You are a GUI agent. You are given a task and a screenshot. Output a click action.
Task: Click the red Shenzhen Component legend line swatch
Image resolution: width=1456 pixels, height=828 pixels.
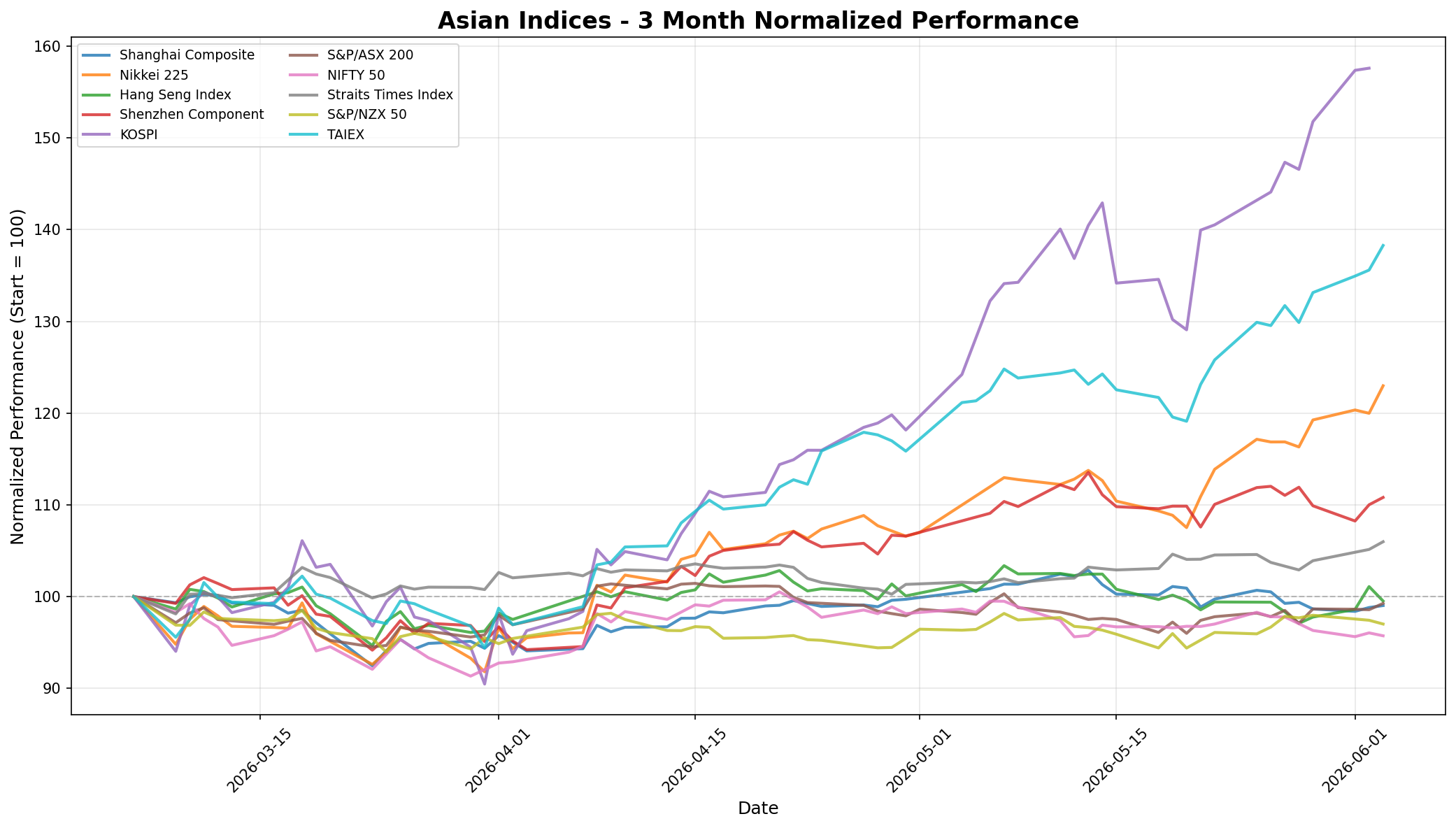[97, 115]
